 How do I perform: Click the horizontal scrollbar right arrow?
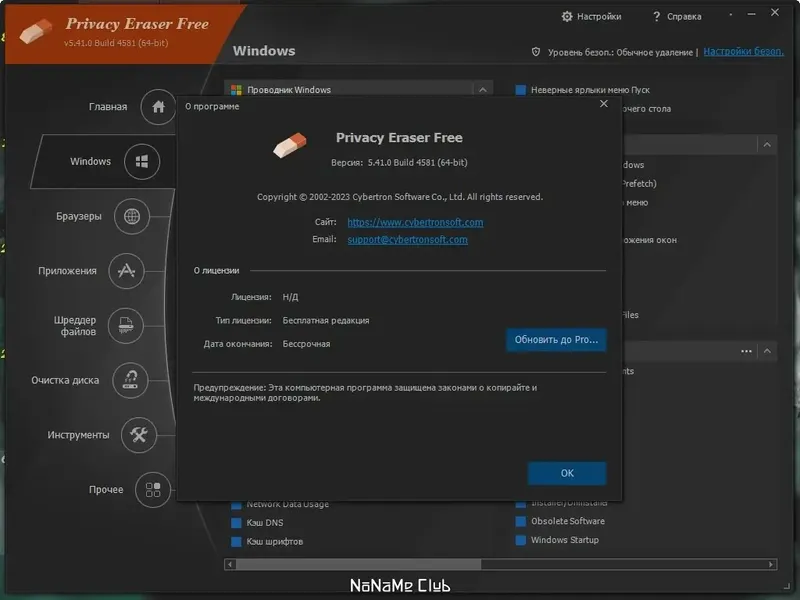771,564
